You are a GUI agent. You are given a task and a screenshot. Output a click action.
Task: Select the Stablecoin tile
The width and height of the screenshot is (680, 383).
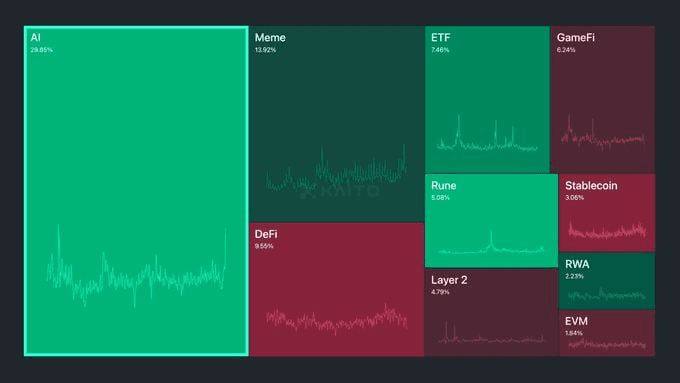point(607,213)
